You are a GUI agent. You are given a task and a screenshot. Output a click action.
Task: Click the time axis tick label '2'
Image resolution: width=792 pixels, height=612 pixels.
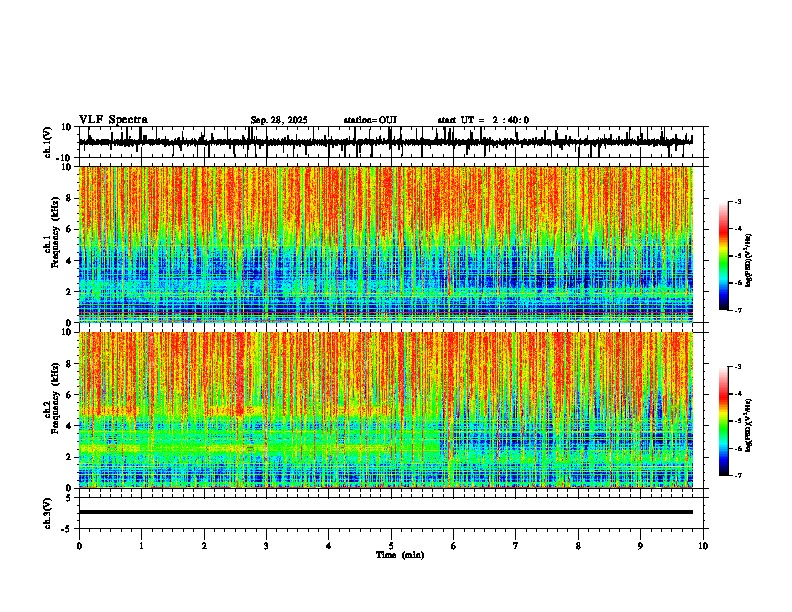pyautogui.click(x=204, y=546)
